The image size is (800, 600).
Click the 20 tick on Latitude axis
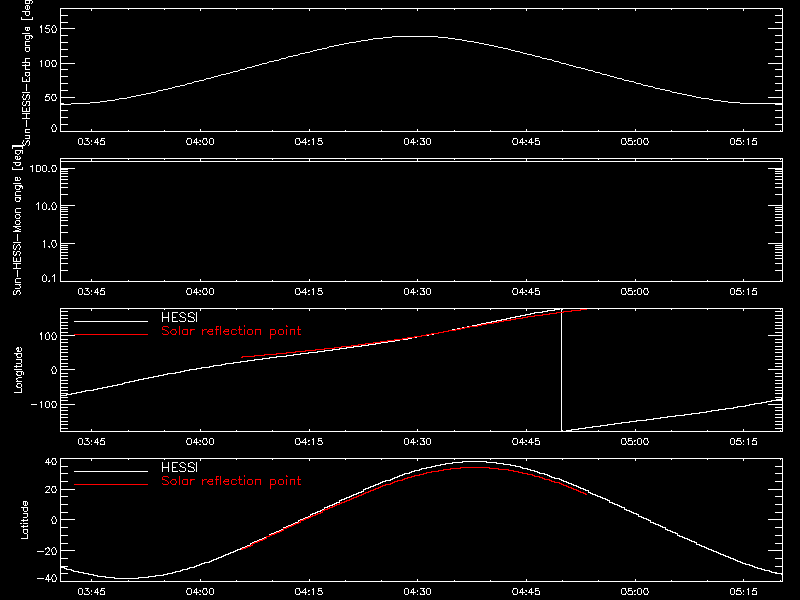(51, 490)
